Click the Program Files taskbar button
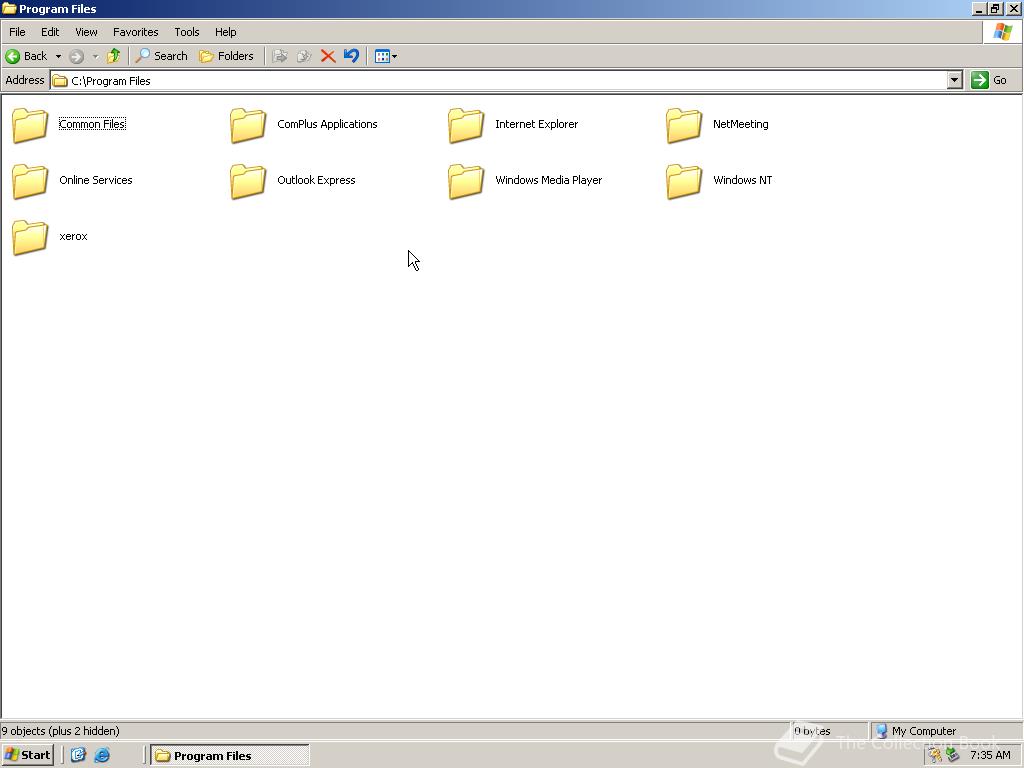The height and width of the screenshot is (768, 1024). click(230, 756)
